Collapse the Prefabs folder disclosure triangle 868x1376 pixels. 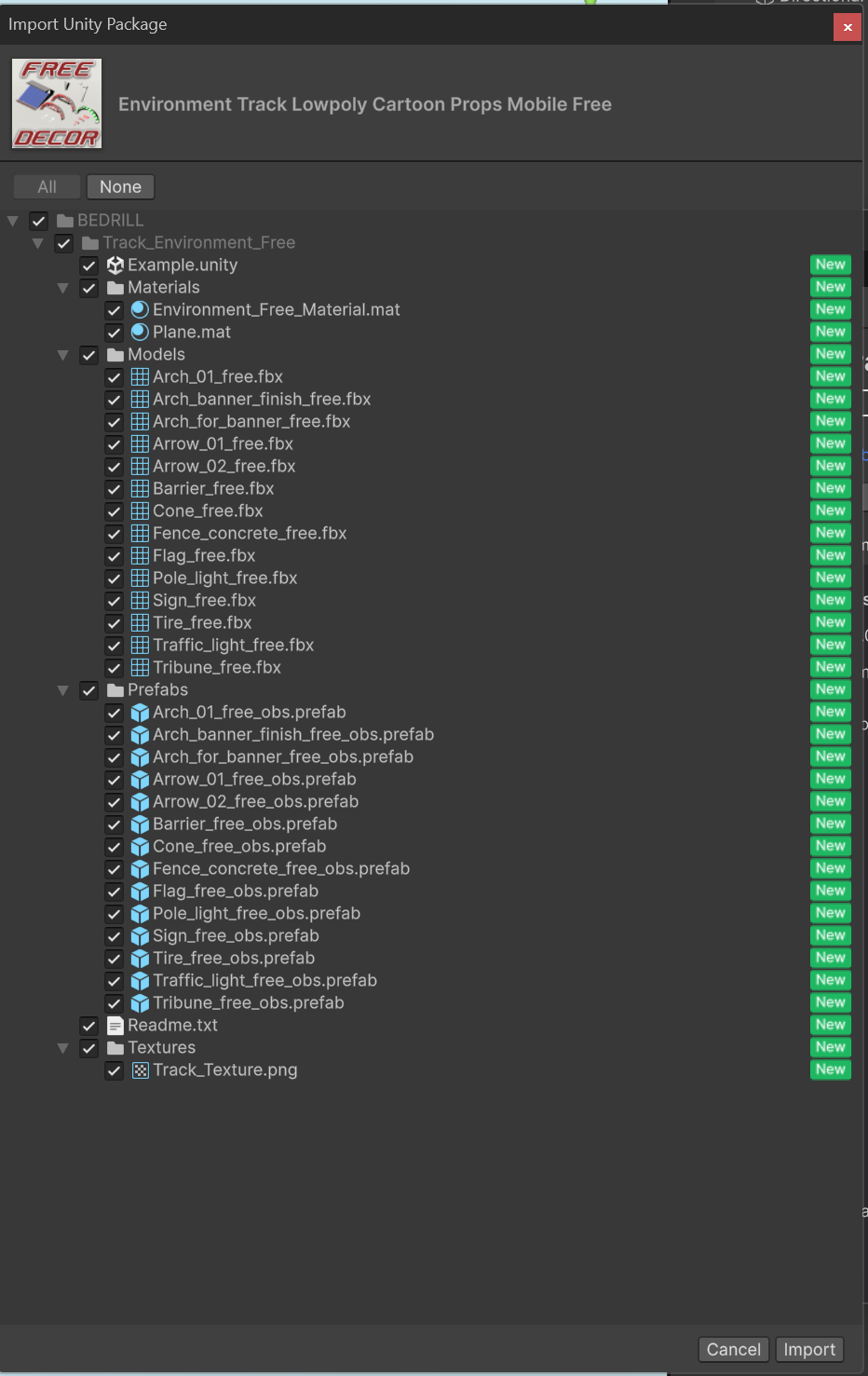click(63, 690)
